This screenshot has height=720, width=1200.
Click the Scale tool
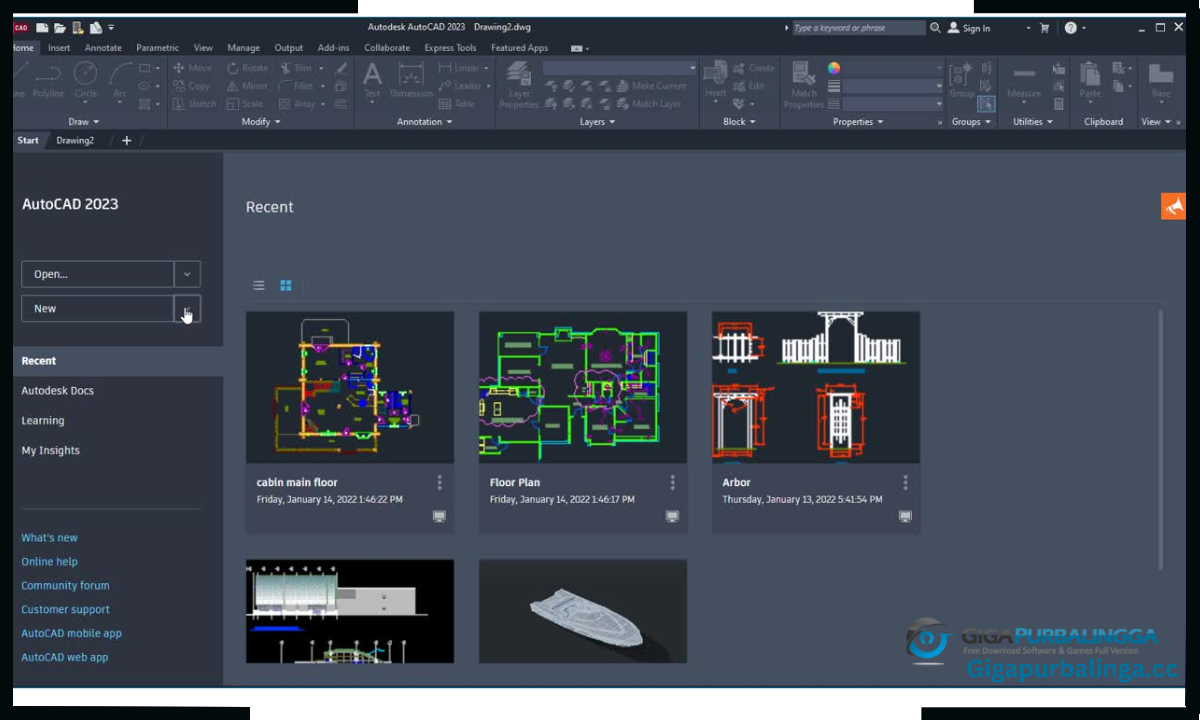tap(245, 104)
